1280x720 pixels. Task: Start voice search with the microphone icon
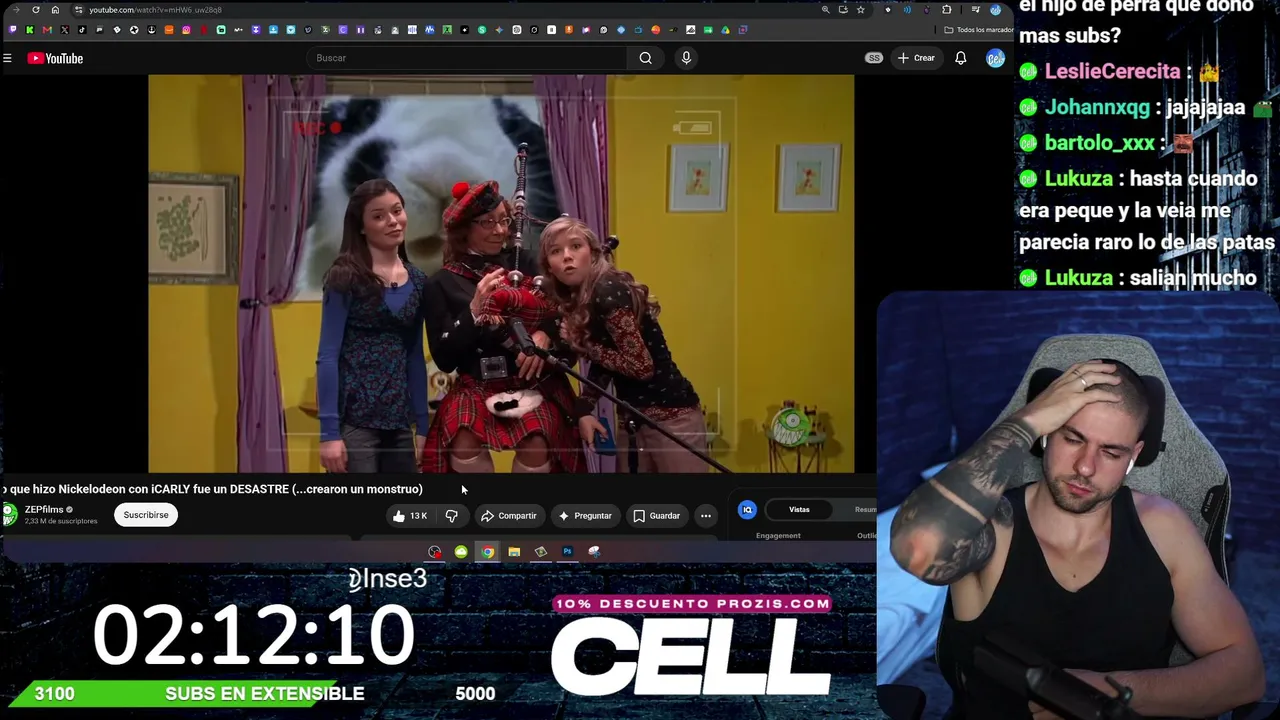(686, 58)
